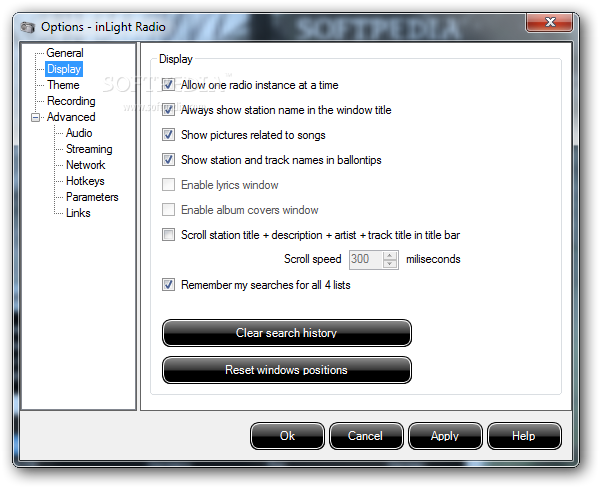Select the Display tree item

64,69
